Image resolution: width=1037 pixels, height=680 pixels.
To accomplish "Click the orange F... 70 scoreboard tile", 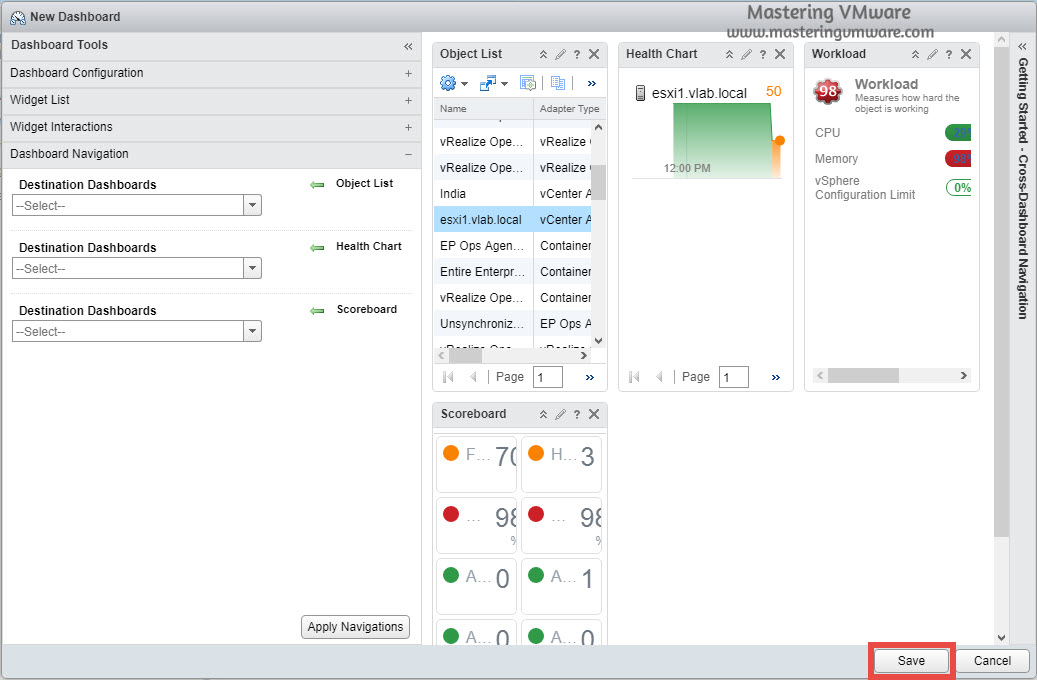I will click(x=476, y=464).
